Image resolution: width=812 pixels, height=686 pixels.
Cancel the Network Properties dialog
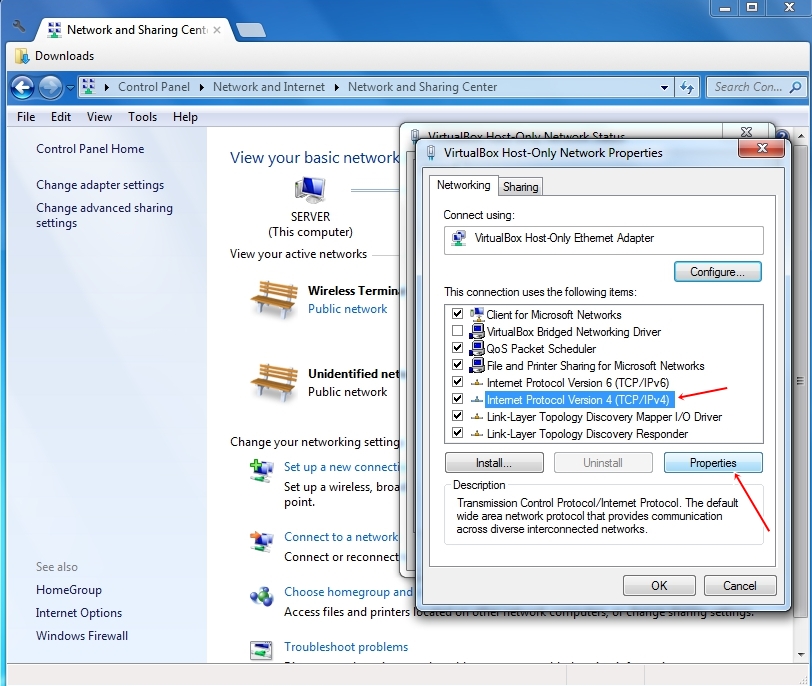740,586
